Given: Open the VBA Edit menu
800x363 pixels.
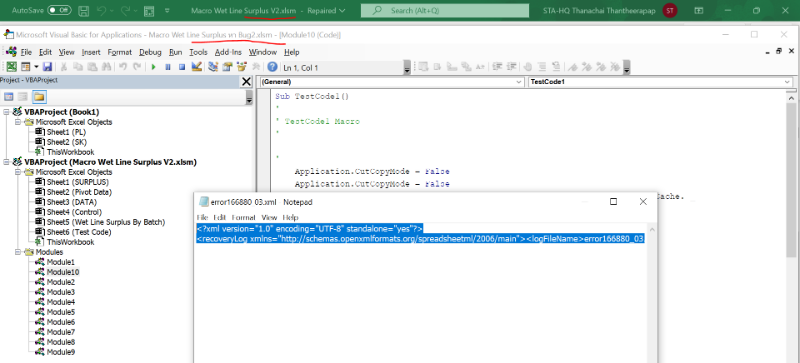Looking at the screenshot, I should click(x=45, y=52).
